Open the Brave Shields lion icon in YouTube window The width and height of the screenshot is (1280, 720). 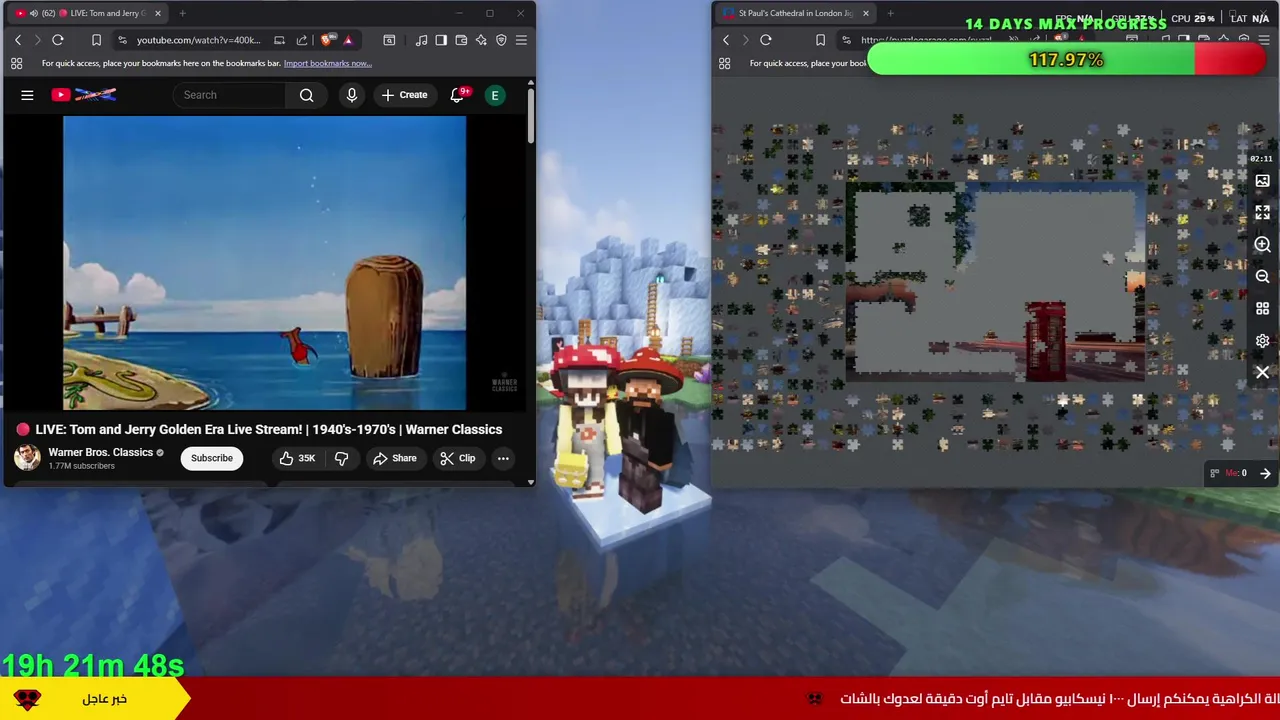coord(328,40)
